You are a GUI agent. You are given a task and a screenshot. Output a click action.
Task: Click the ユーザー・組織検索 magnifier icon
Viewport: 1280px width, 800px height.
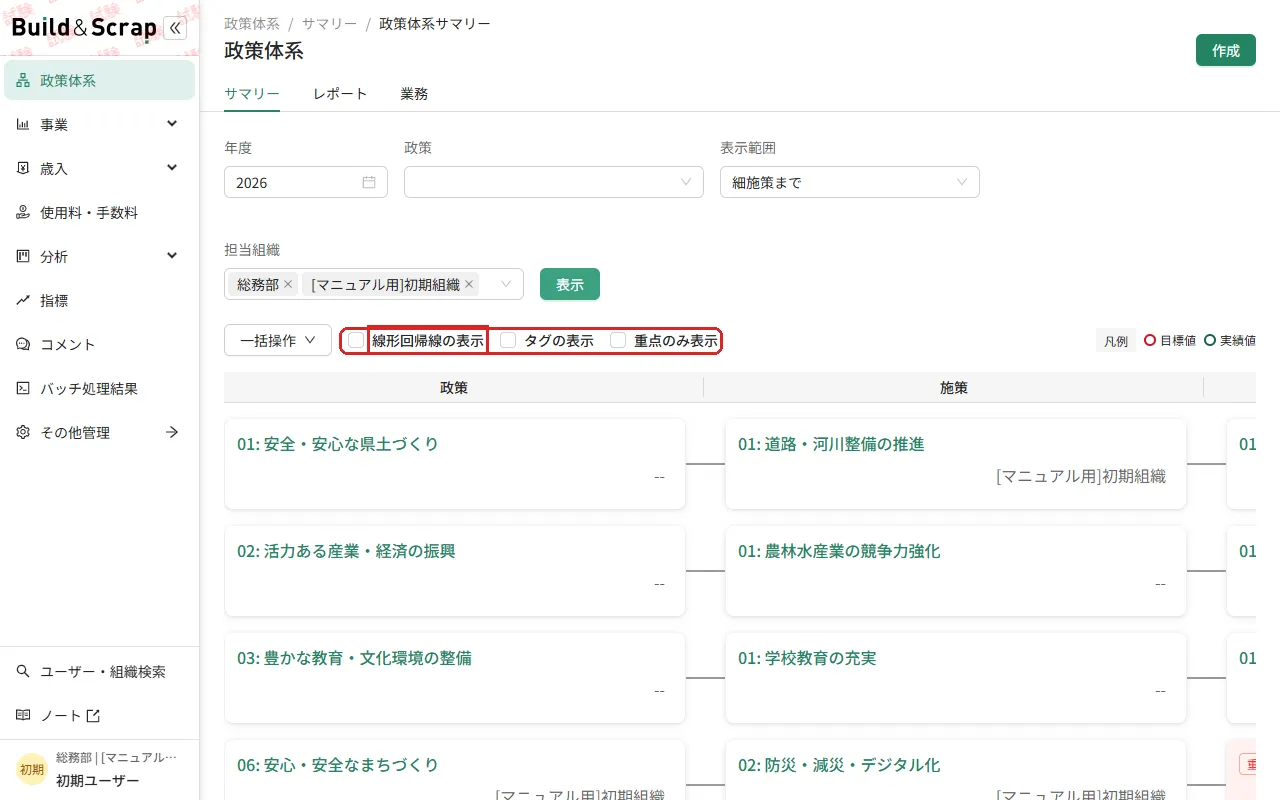(23, 672)
